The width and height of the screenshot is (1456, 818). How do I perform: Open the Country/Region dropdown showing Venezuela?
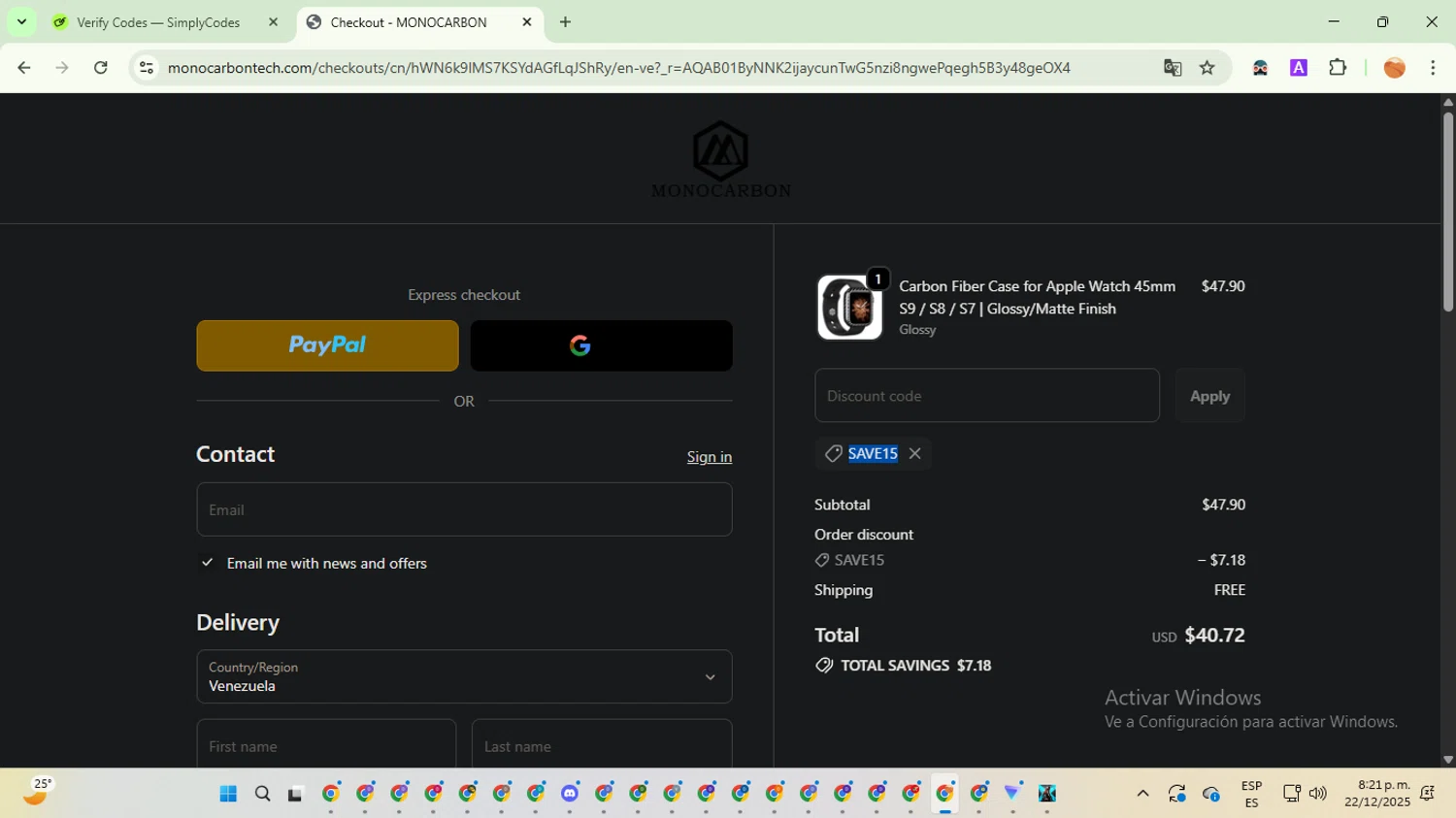point(464,676)
